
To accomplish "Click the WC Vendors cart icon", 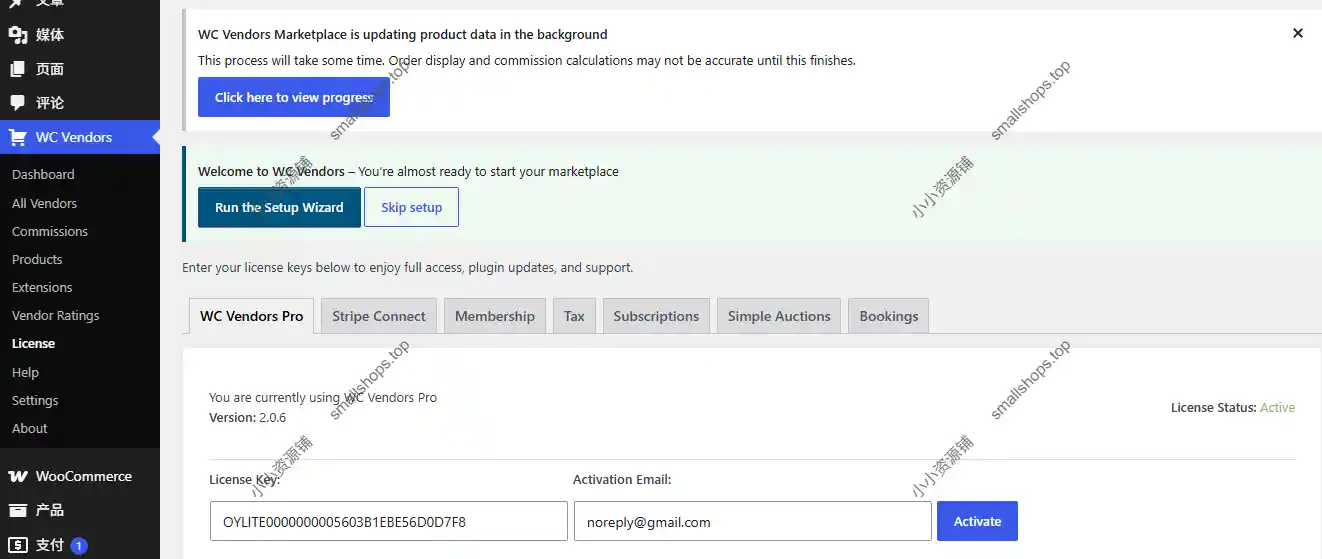I will pos(18,137).
